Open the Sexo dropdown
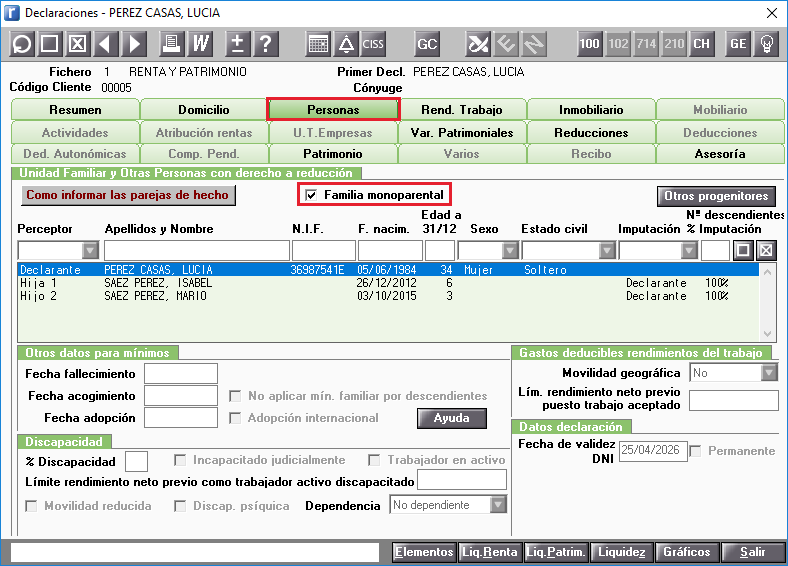This screenshot has height=566, width=788. (x=510, y=250)
